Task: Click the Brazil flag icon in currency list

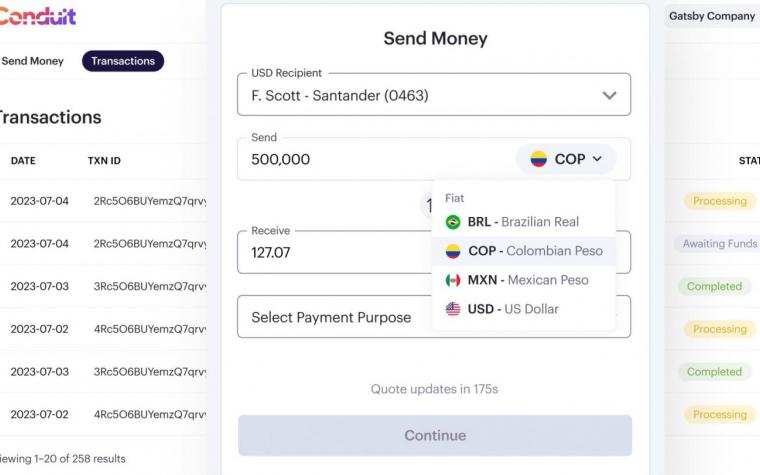Action: pos(453,222)
